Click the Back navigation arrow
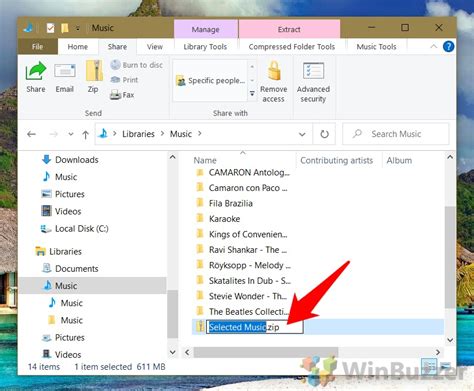474x391 pixels. point(32,134)
